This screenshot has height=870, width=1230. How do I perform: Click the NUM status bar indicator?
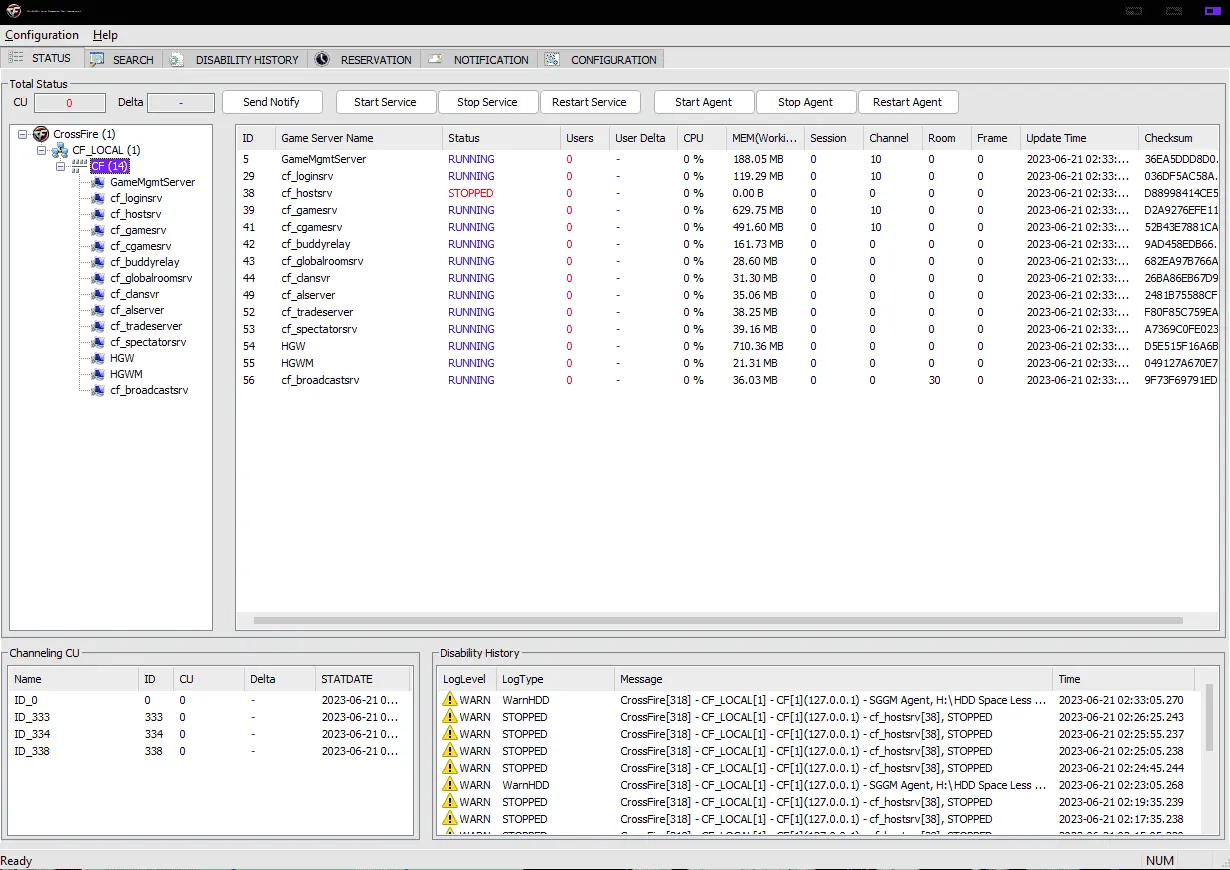[1160, 860]
